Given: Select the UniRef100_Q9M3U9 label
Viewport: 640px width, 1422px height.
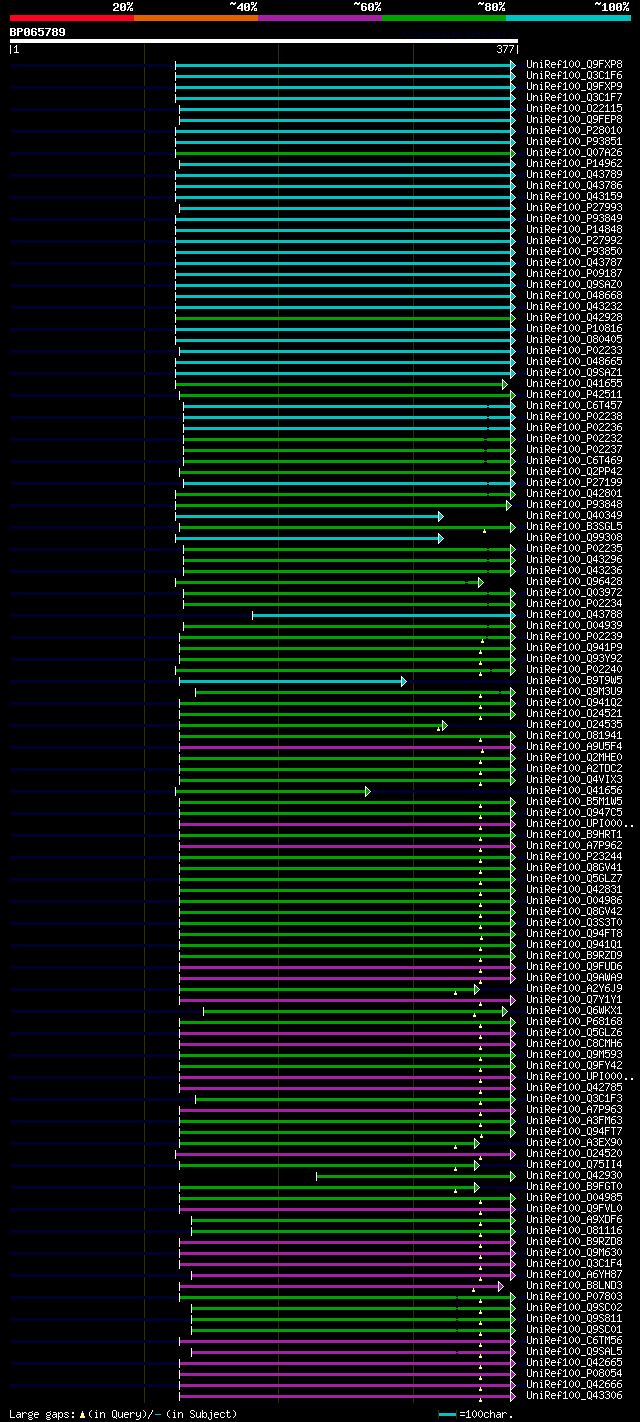Looking at the screenshot, I should [x=574, y=692].
